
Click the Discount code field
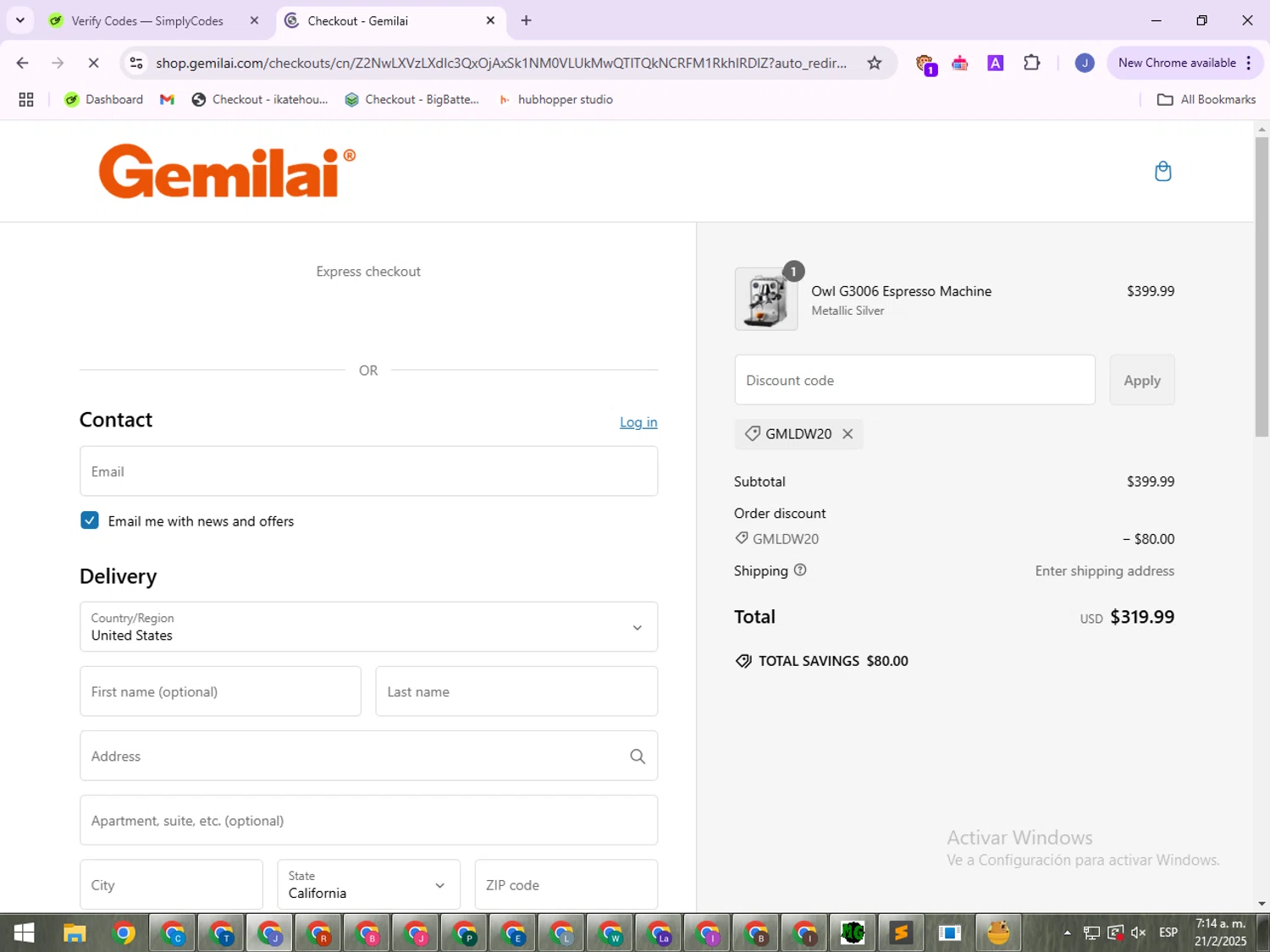[x=914, y=380]
